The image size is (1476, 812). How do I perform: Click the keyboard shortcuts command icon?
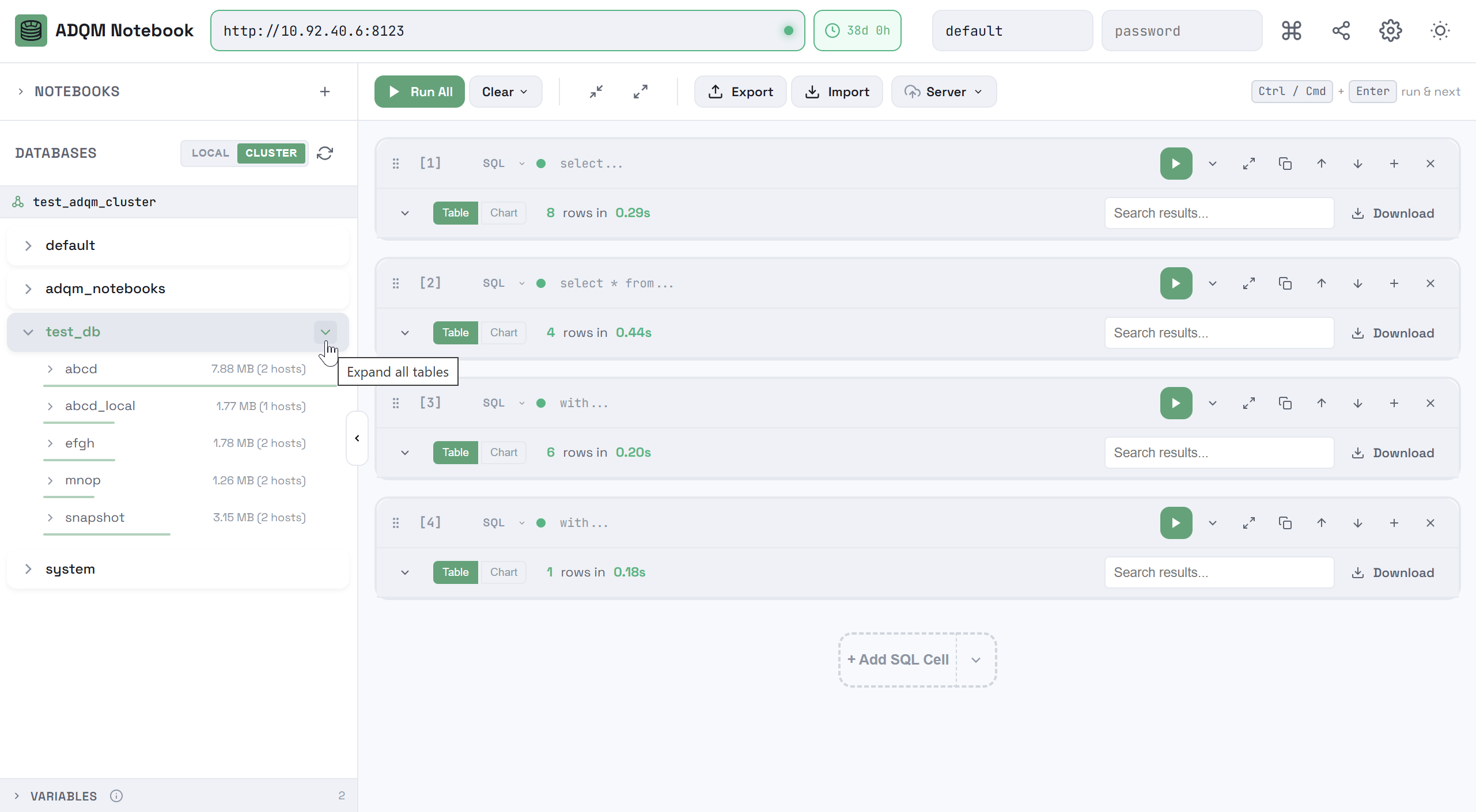point(1291,31)
